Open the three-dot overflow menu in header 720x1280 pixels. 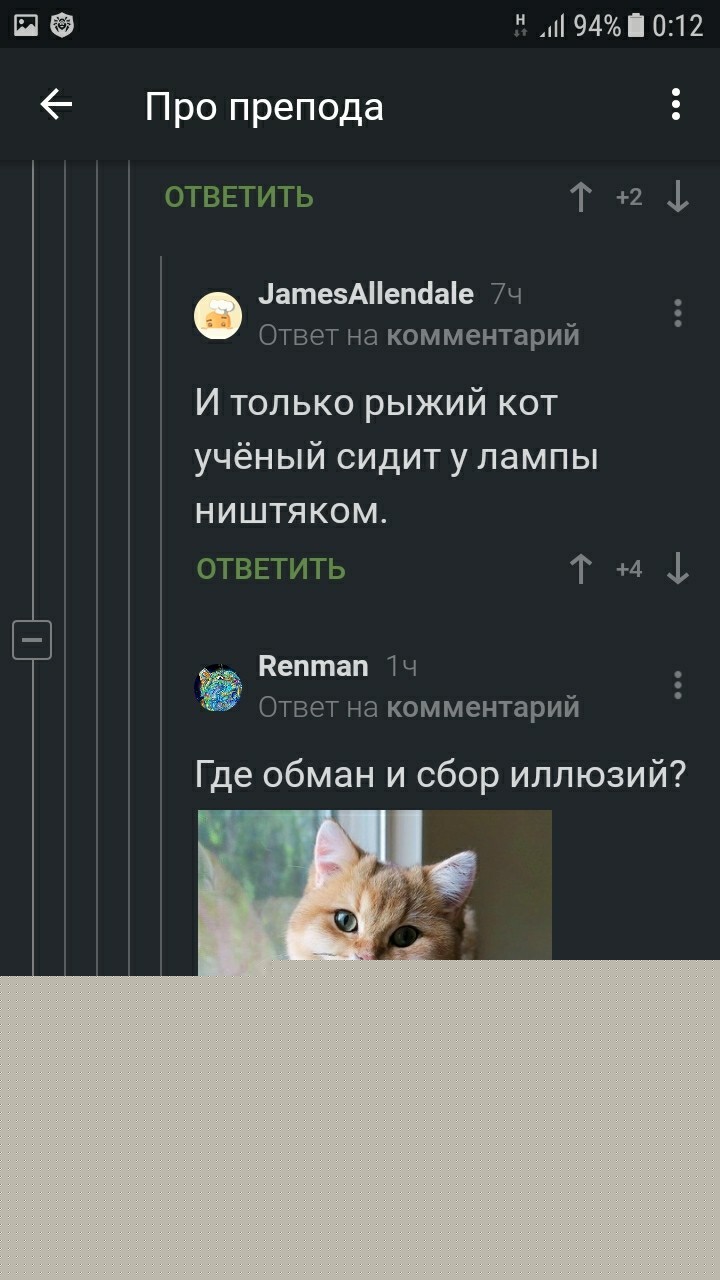pyautogui.click(x=676, y=104)
